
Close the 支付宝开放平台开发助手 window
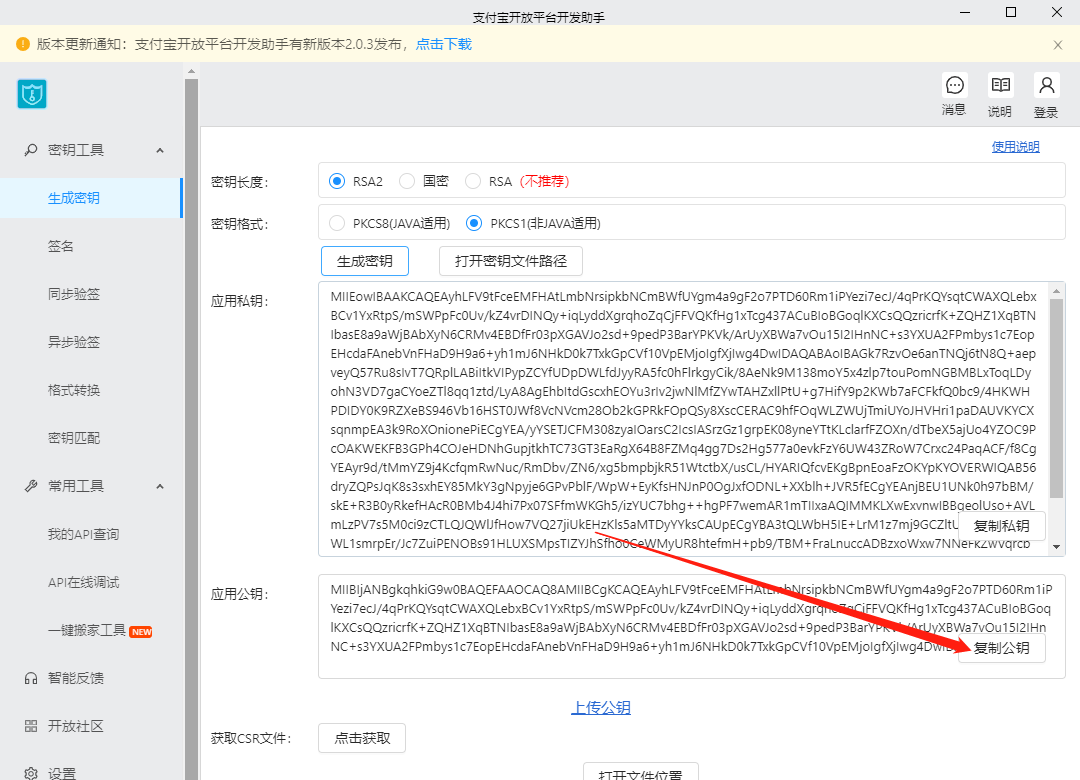pyautogui.click(x=1057, y=12)
